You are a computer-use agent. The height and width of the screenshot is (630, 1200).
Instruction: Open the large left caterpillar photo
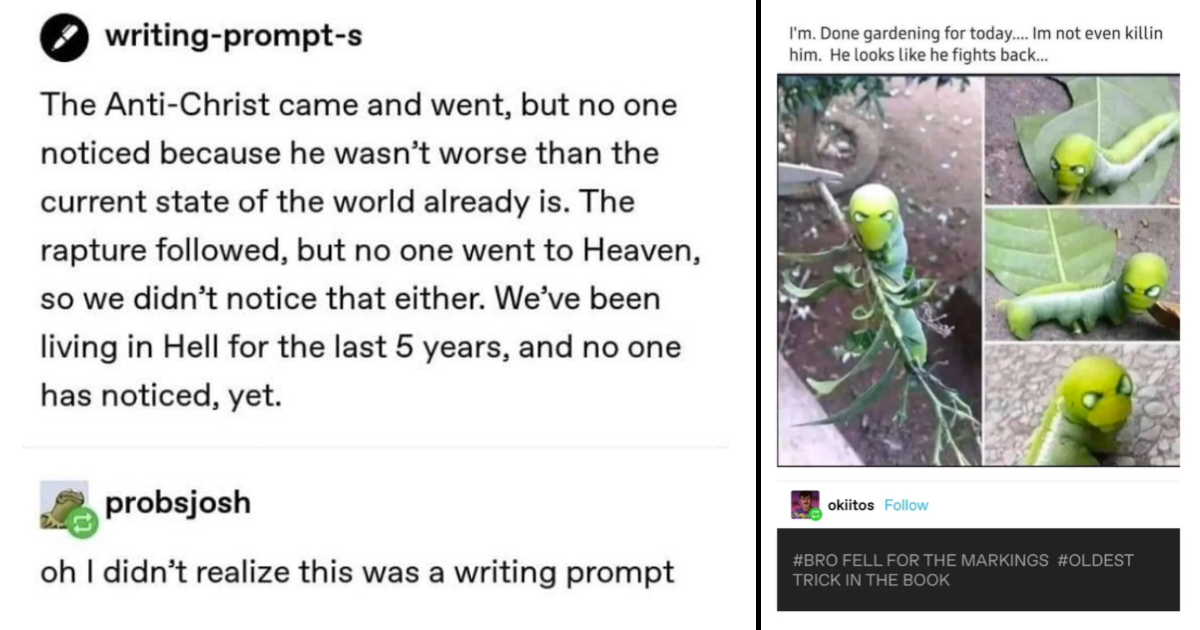click(x=880, y=270)
